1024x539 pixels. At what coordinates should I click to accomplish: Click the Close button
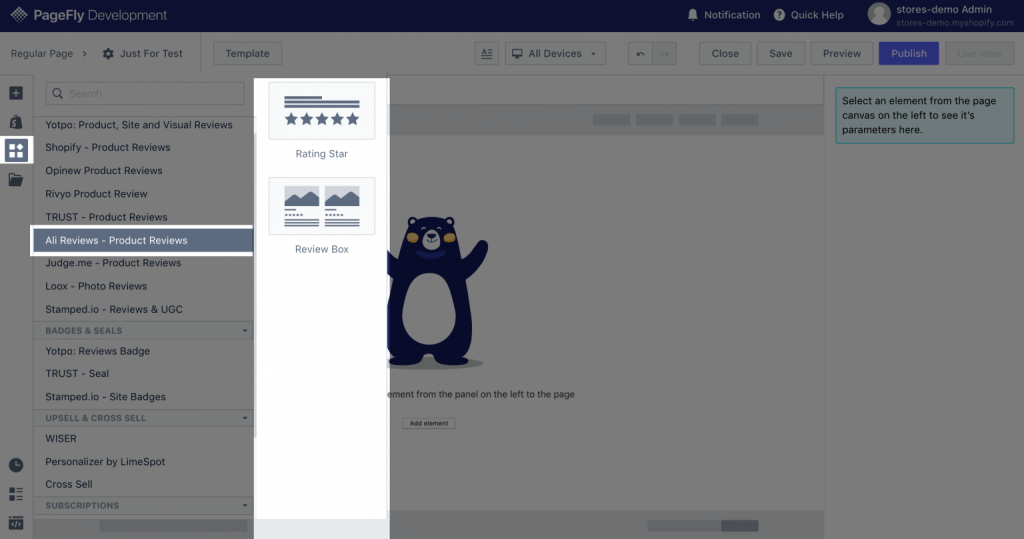tap(725, 54)
